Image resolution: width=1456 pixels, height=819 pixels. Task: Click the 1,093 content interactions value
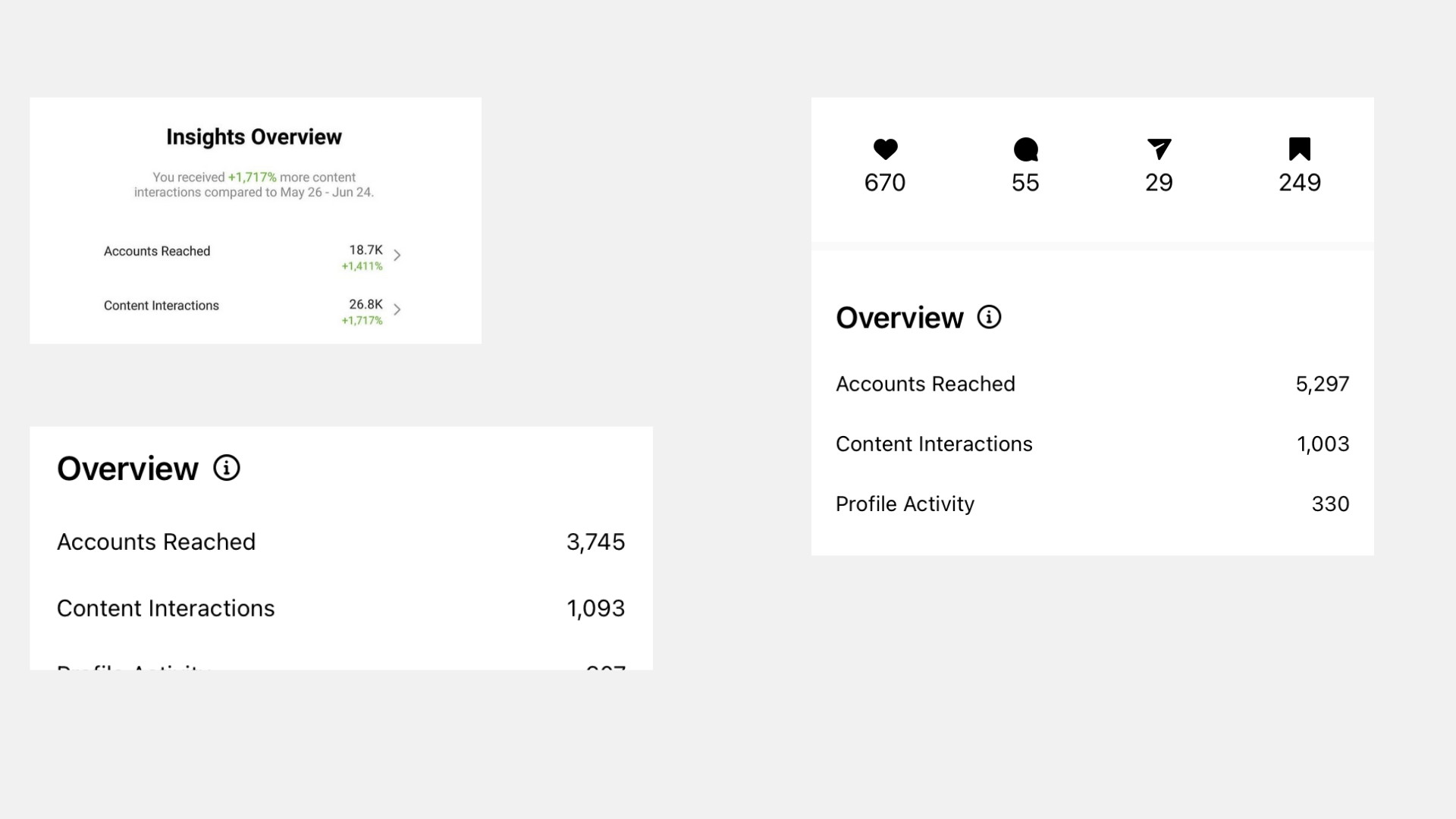click(595, 608)
